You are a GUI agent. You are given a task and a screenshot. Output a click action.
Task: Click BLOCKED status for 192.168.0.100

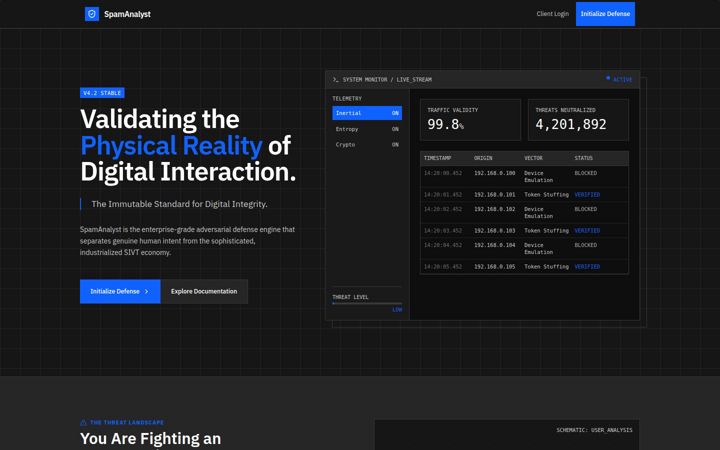(x=585, y=173)
